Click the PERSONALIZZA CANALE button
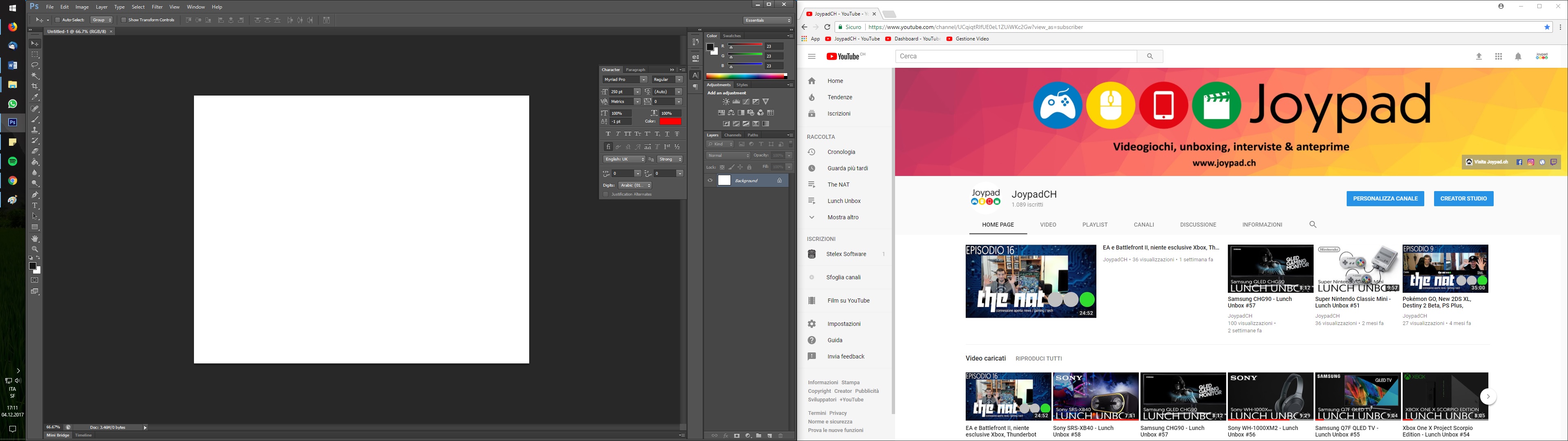The height and width of the screenshot is (441, 1568). pyautogui.click(x=1385, y=198)
